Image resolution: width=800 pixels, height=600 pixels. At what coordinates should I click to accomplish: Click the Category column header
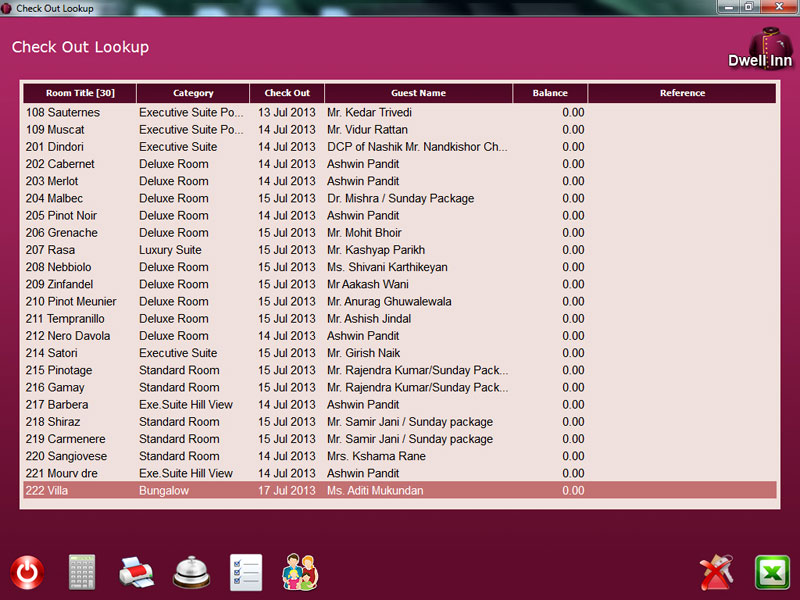193,93
